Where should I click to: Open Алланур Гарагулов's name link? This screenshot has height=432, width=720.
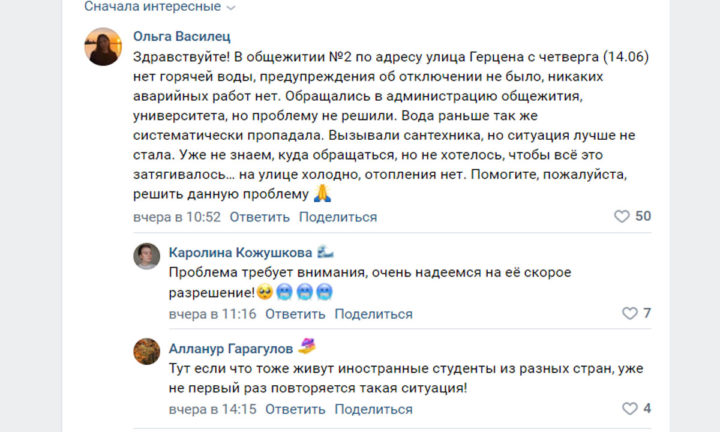[231, 348]
